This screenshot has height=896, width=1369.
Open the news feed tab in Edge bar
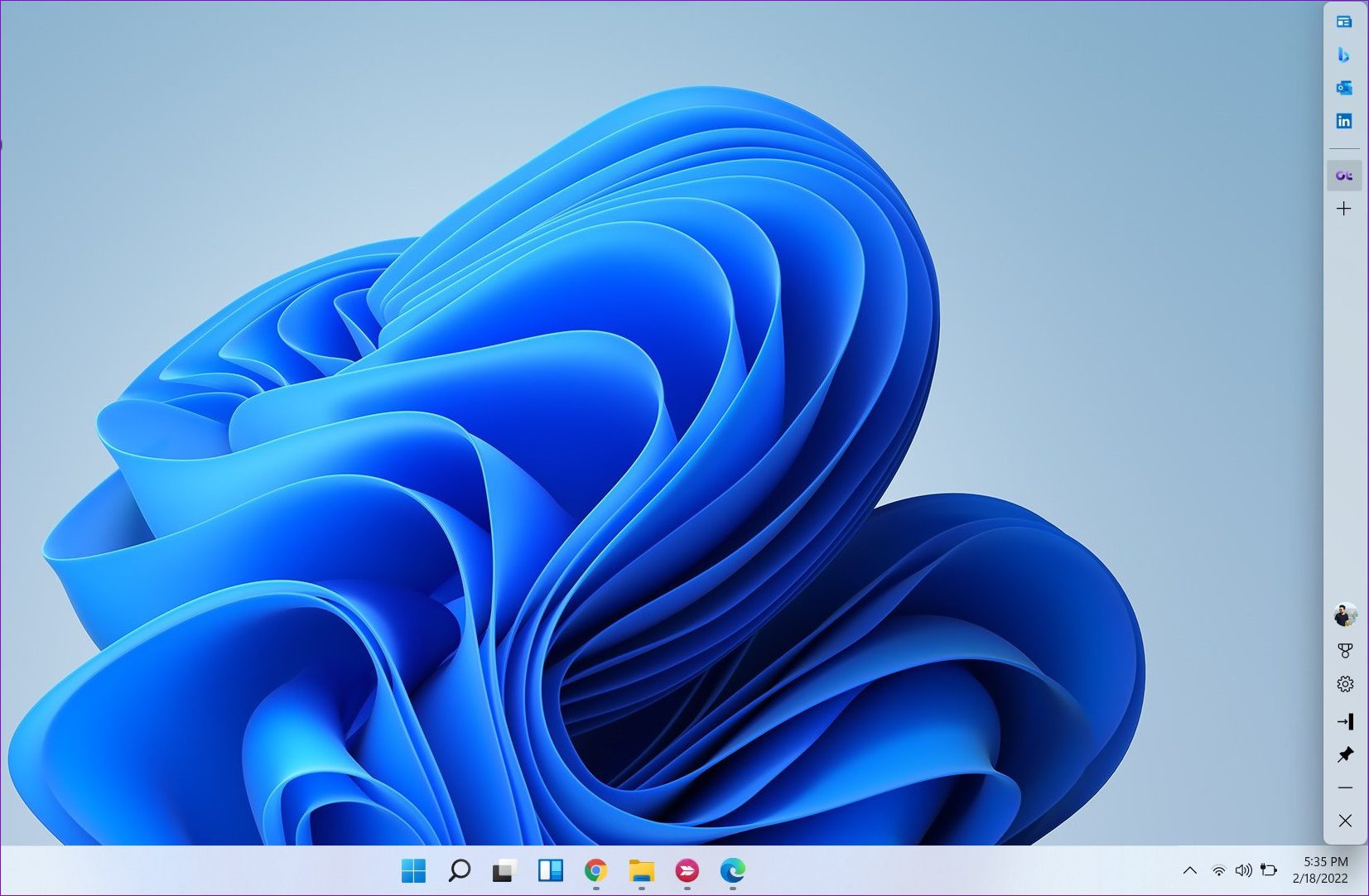pyautogui.click(x=1344, y=22)
